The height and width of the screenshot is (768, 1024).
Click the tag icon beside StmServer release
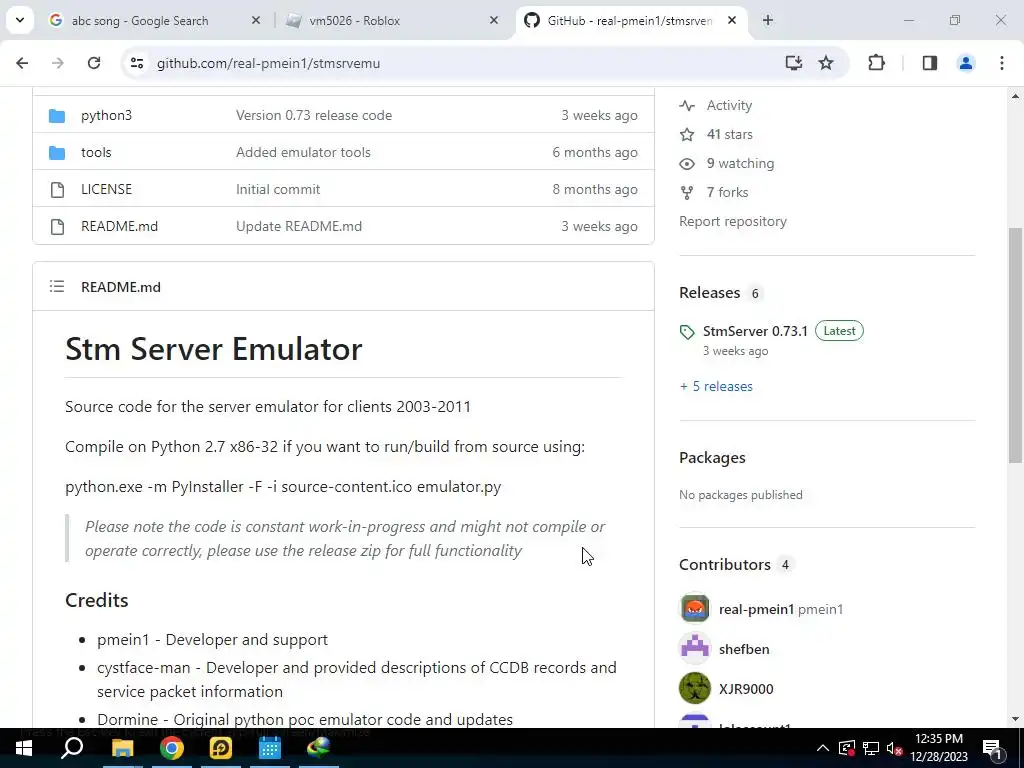[x=687, y=332]
